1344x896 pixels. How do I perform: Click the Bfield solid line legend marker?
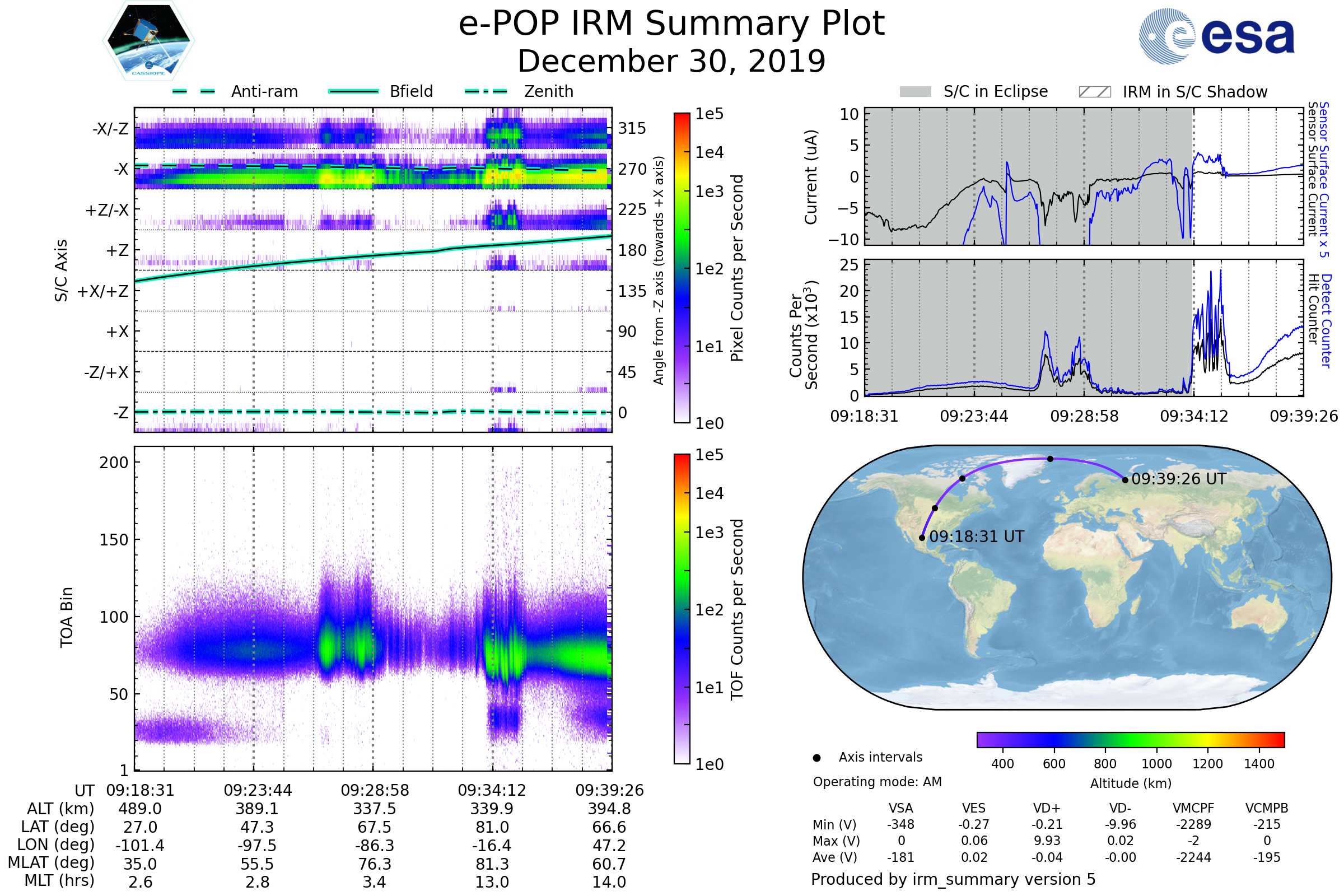pyautogui.click(x=353, y=91)
